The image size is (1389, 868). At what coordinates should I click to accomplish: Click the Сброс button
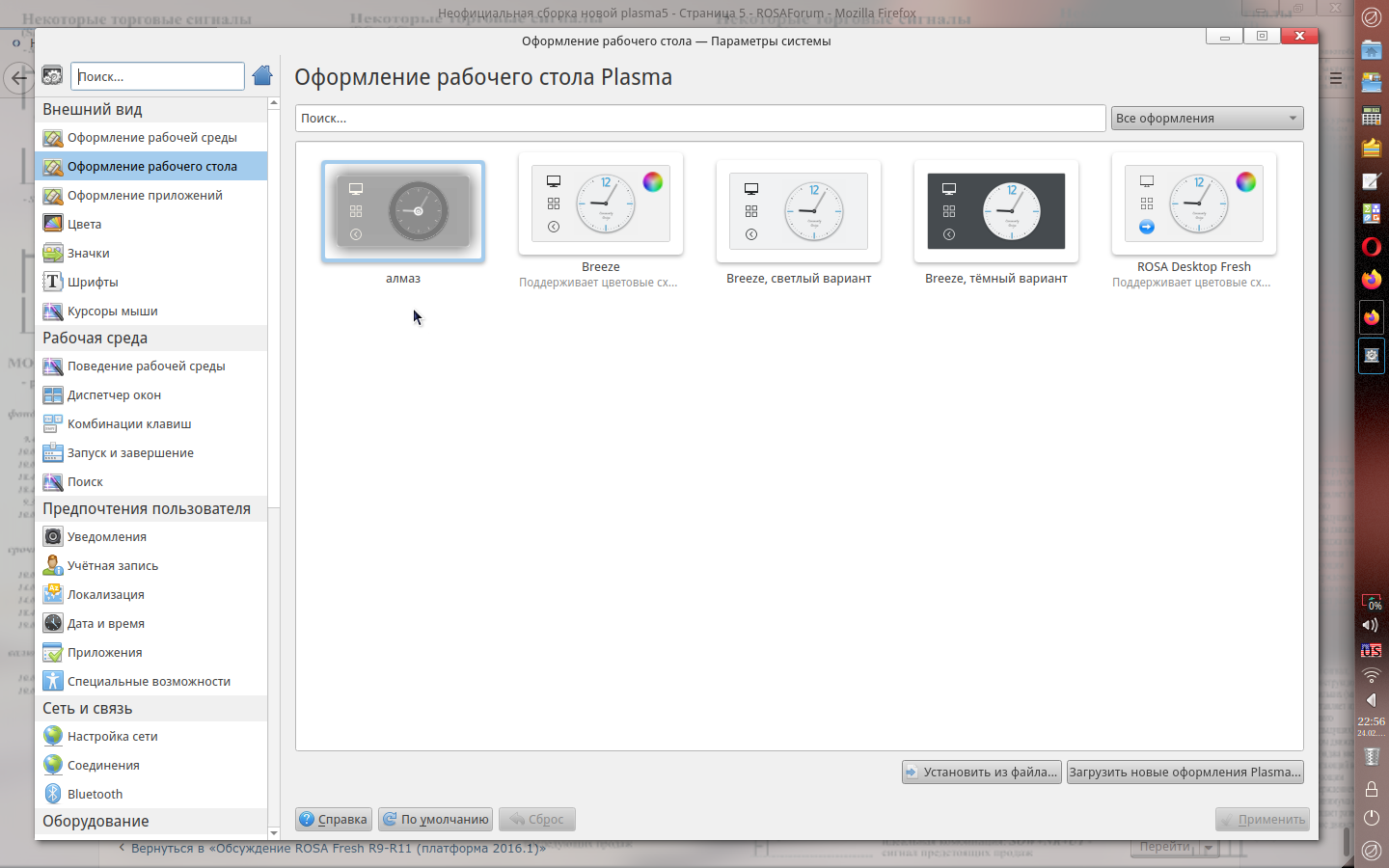click(537, 819)
